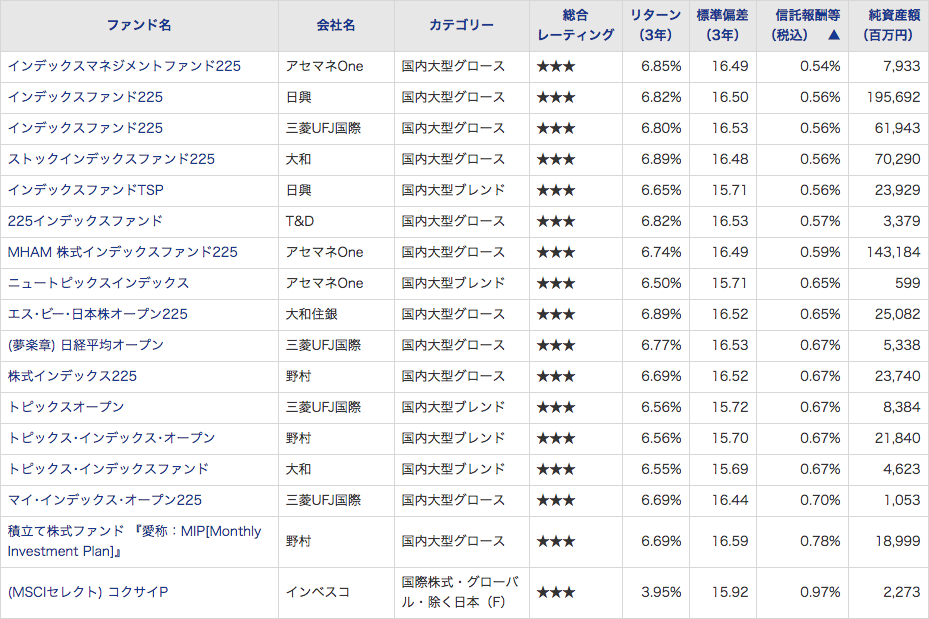
Task: Click the 0.97% fee value
Action: pos(820,592)
